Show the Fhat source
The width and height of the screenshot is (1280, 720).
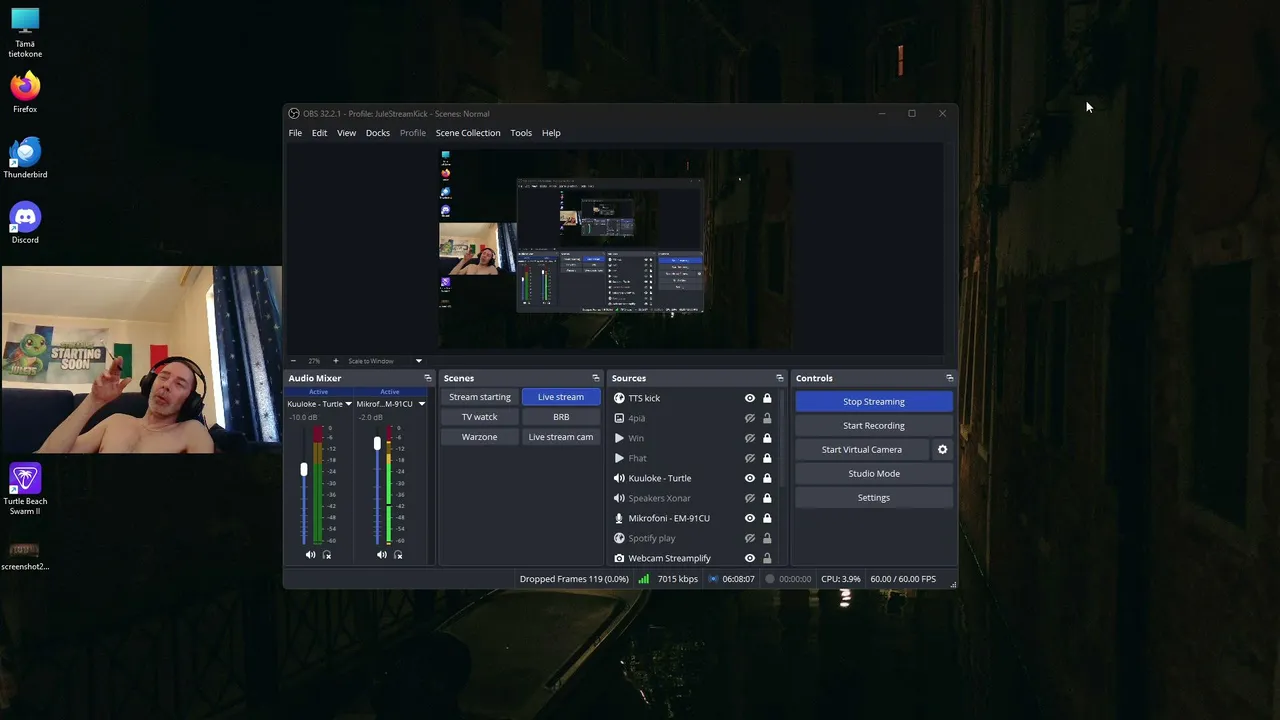749,458
